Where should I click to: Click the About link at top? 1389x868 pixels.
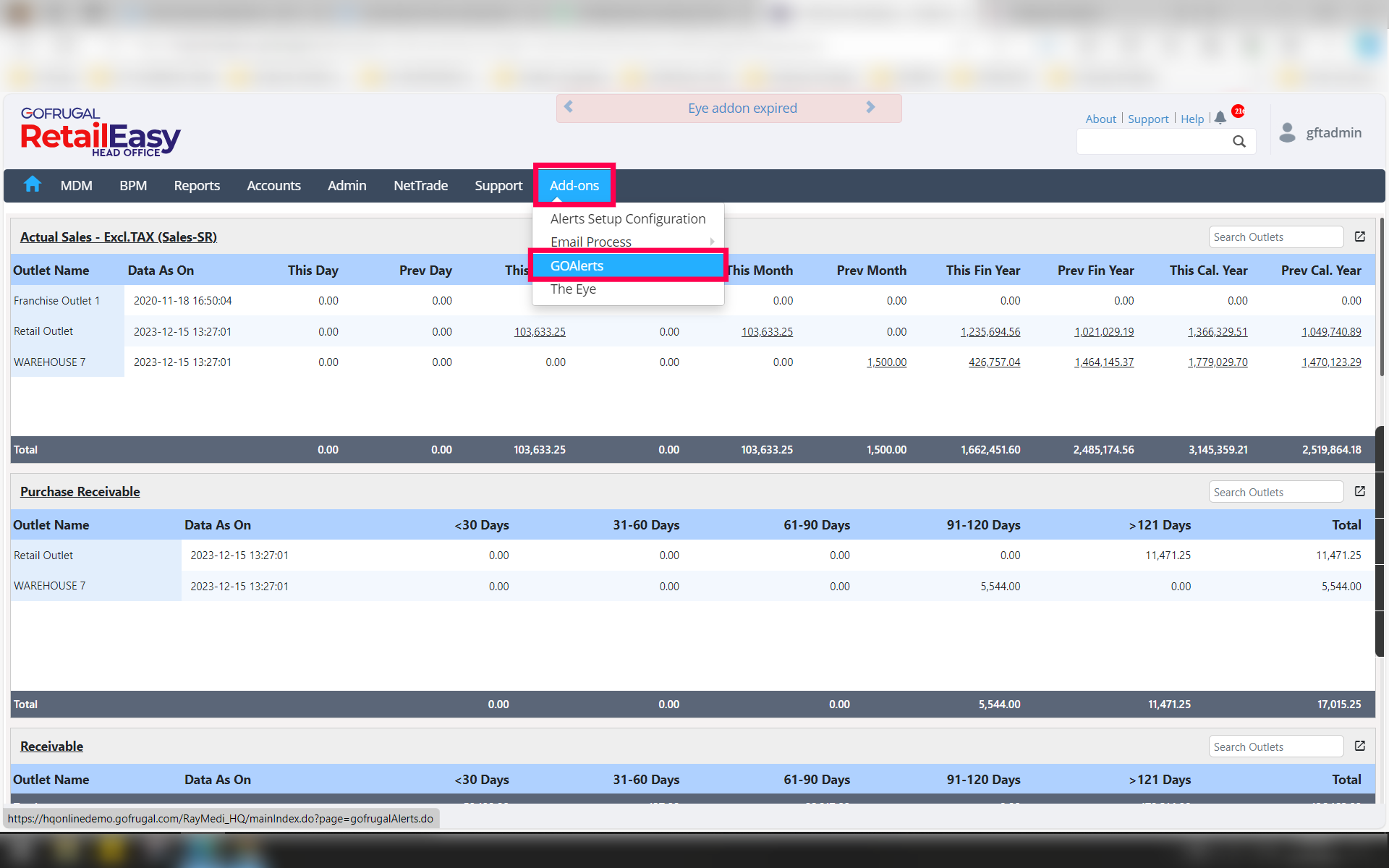click(1100, 119)
